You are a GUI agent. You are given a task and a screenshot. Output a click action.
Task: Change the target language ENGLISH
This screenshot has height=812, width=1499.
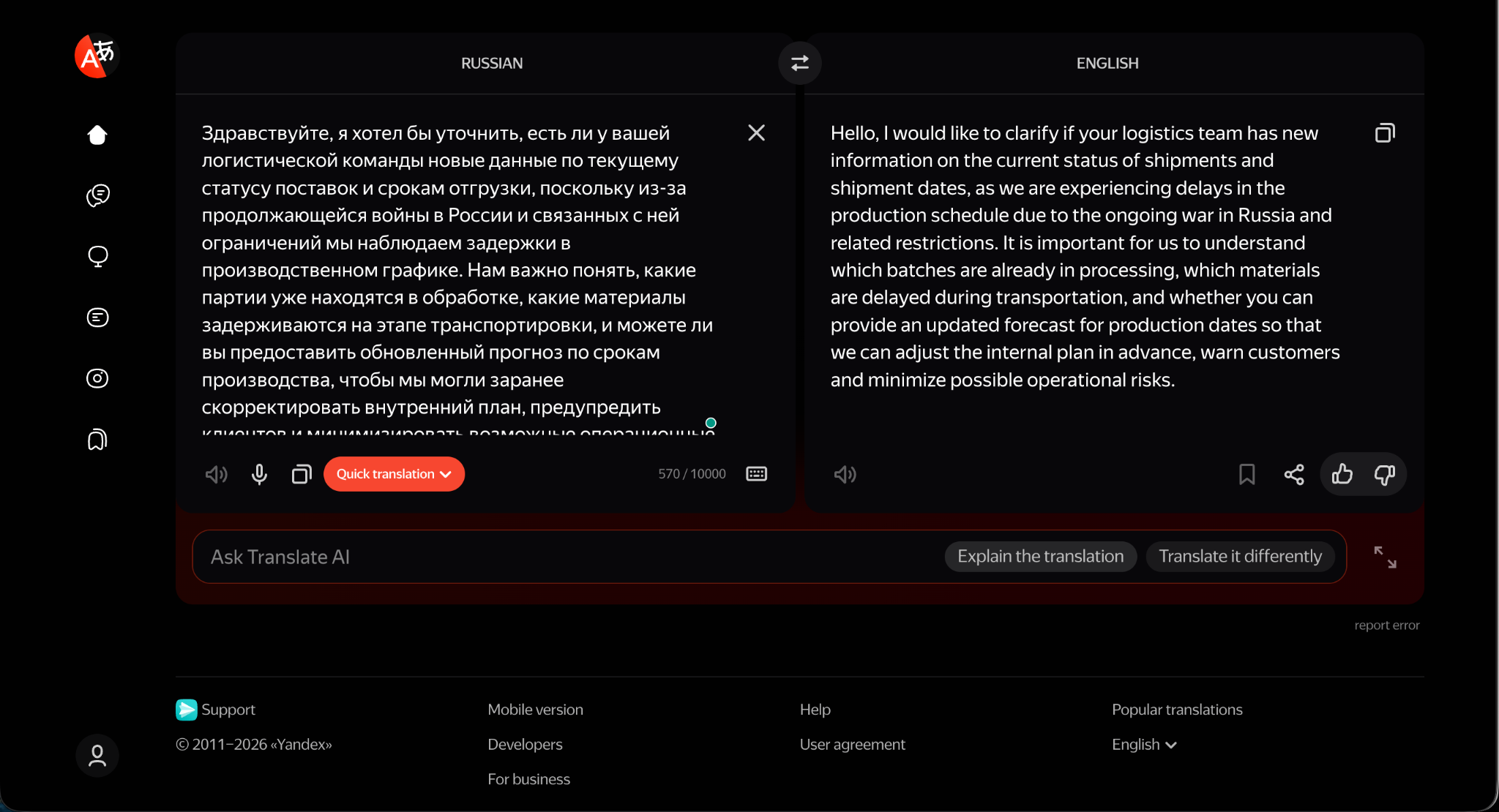click(1107, 63)
